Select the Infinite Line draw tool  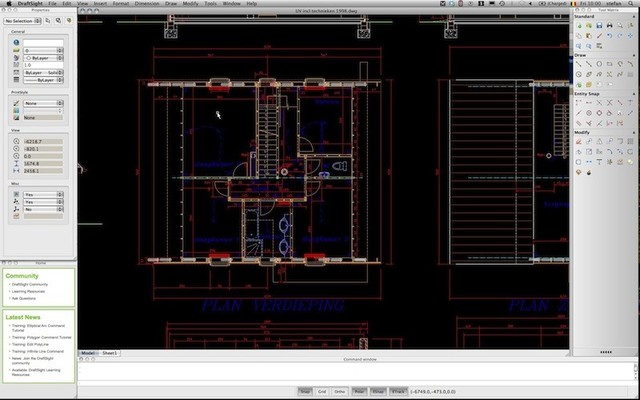[589, 64]
